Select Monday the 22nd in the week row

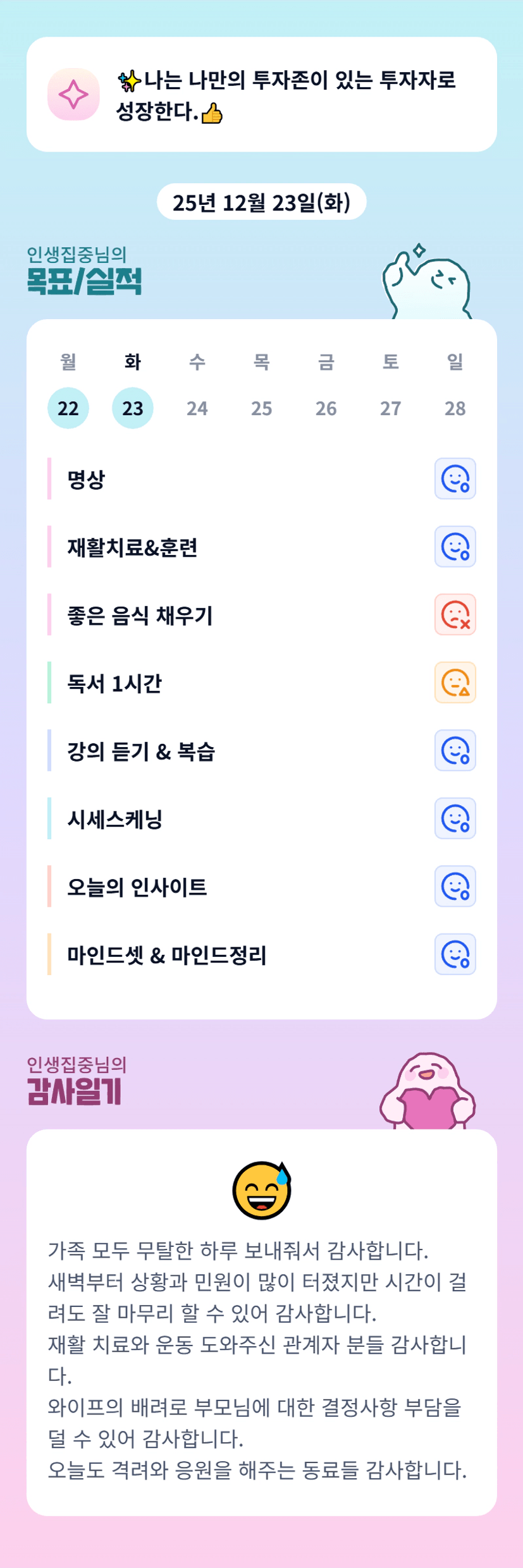point(68,408)
